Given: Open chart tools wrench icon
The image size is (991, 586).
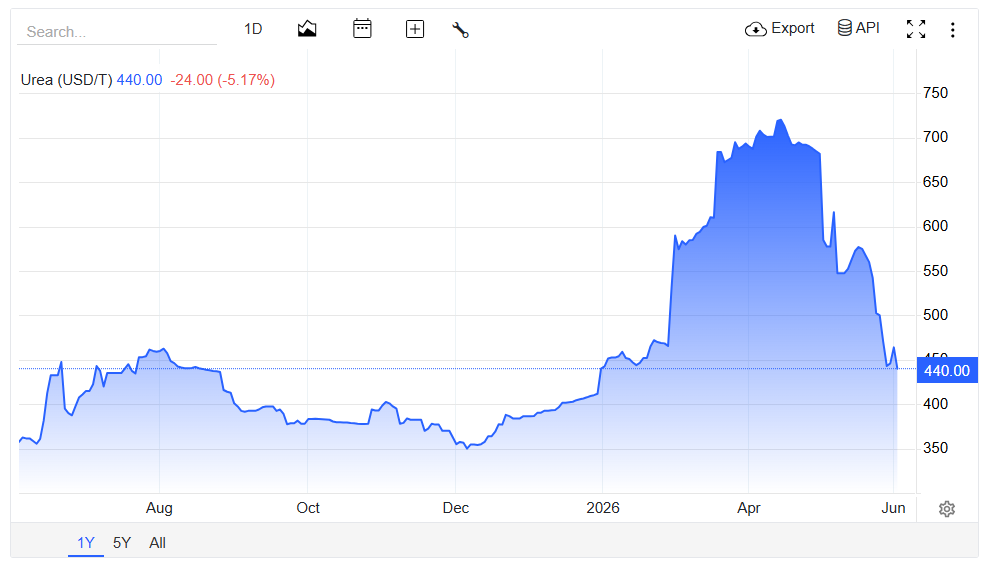Looking at the screenshot, I should (x=460, y=30).
